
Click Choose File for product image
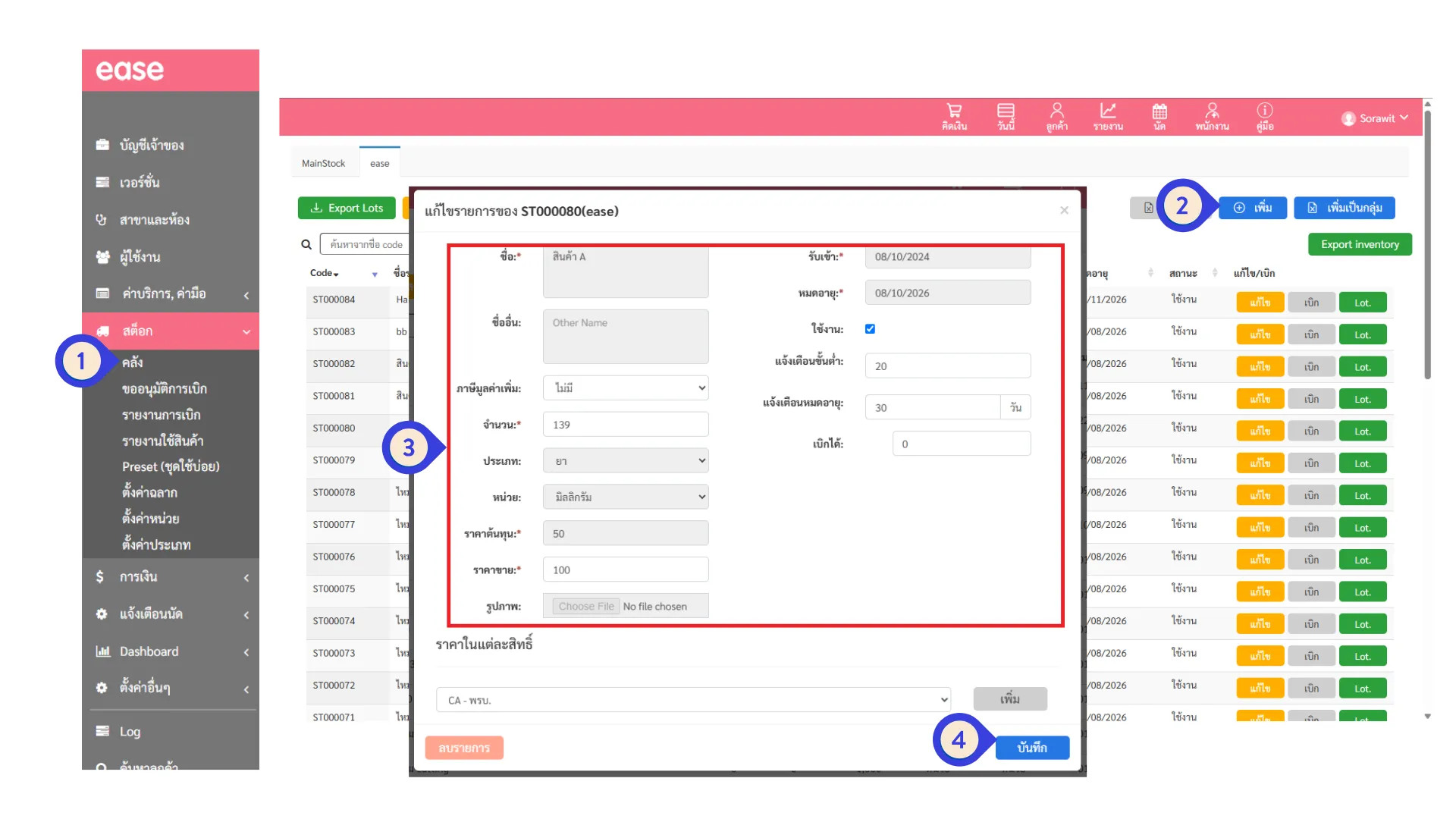585,607
